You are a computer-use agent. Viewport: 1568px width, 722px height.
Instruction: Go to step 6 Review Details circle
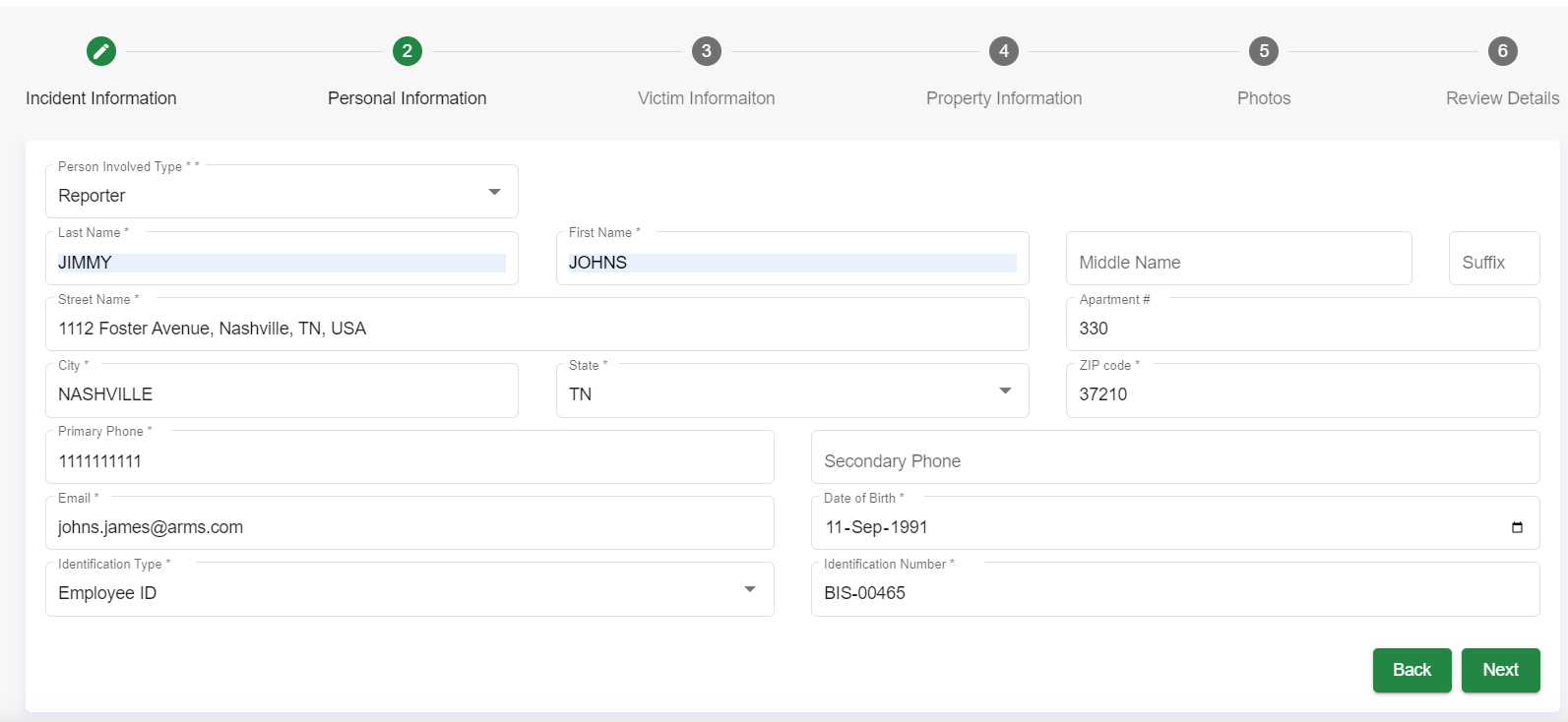click(x=1503, y=51)
